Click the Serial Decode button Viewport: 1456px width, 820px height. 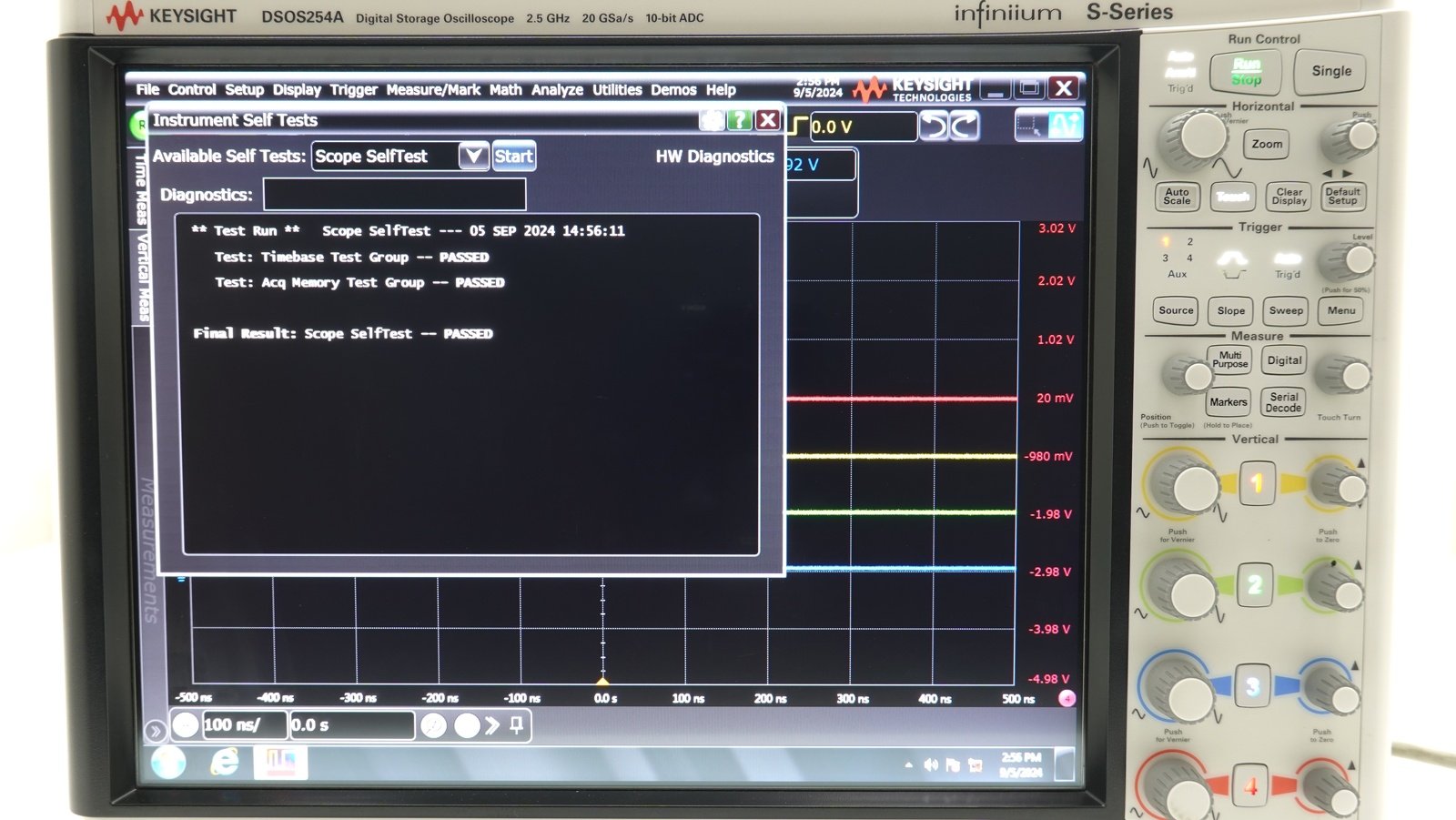tap(1283, 402)
